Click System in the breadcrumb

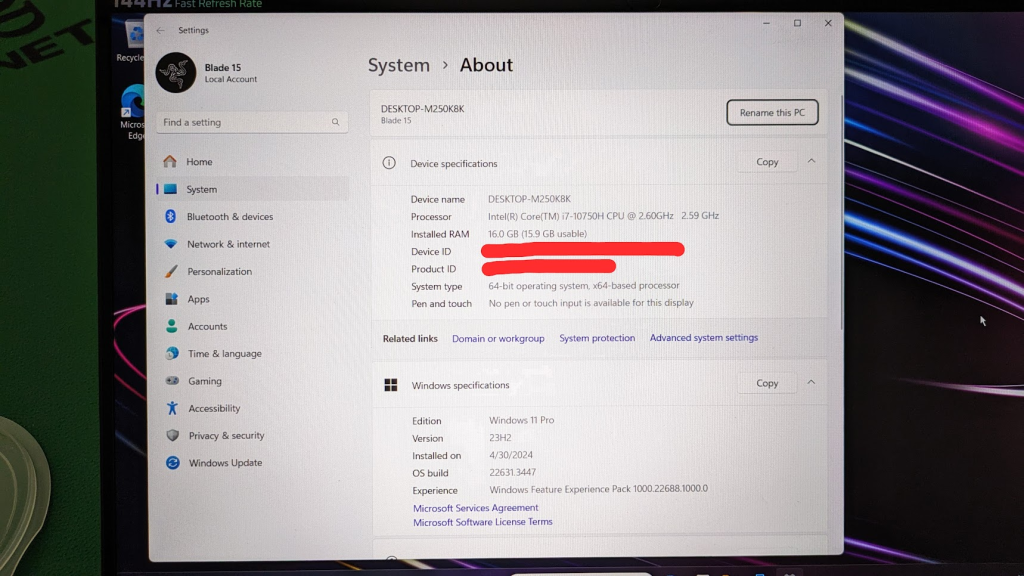(399, 65)
